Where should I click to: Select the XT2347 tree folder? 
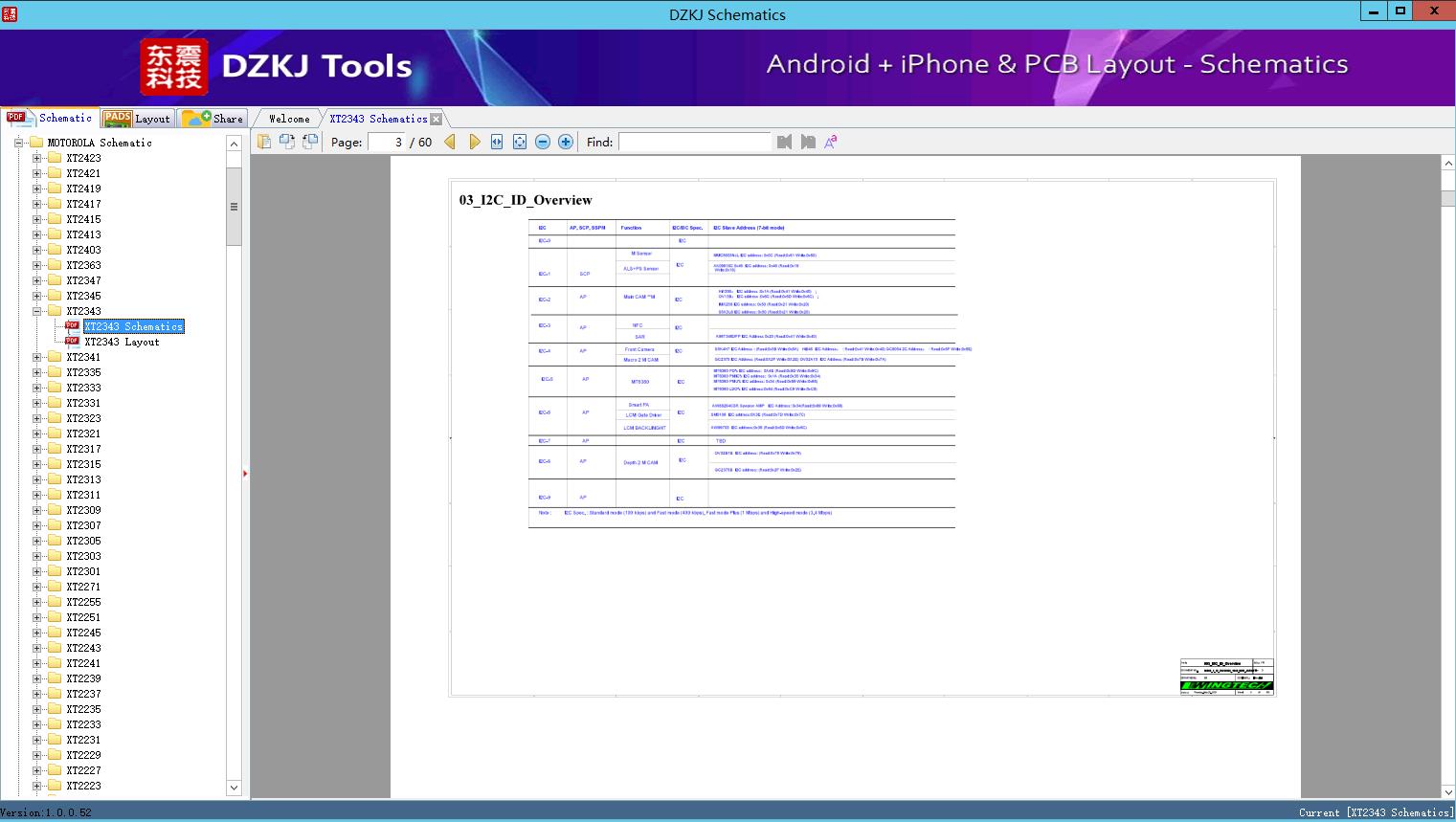click(83, 280)
